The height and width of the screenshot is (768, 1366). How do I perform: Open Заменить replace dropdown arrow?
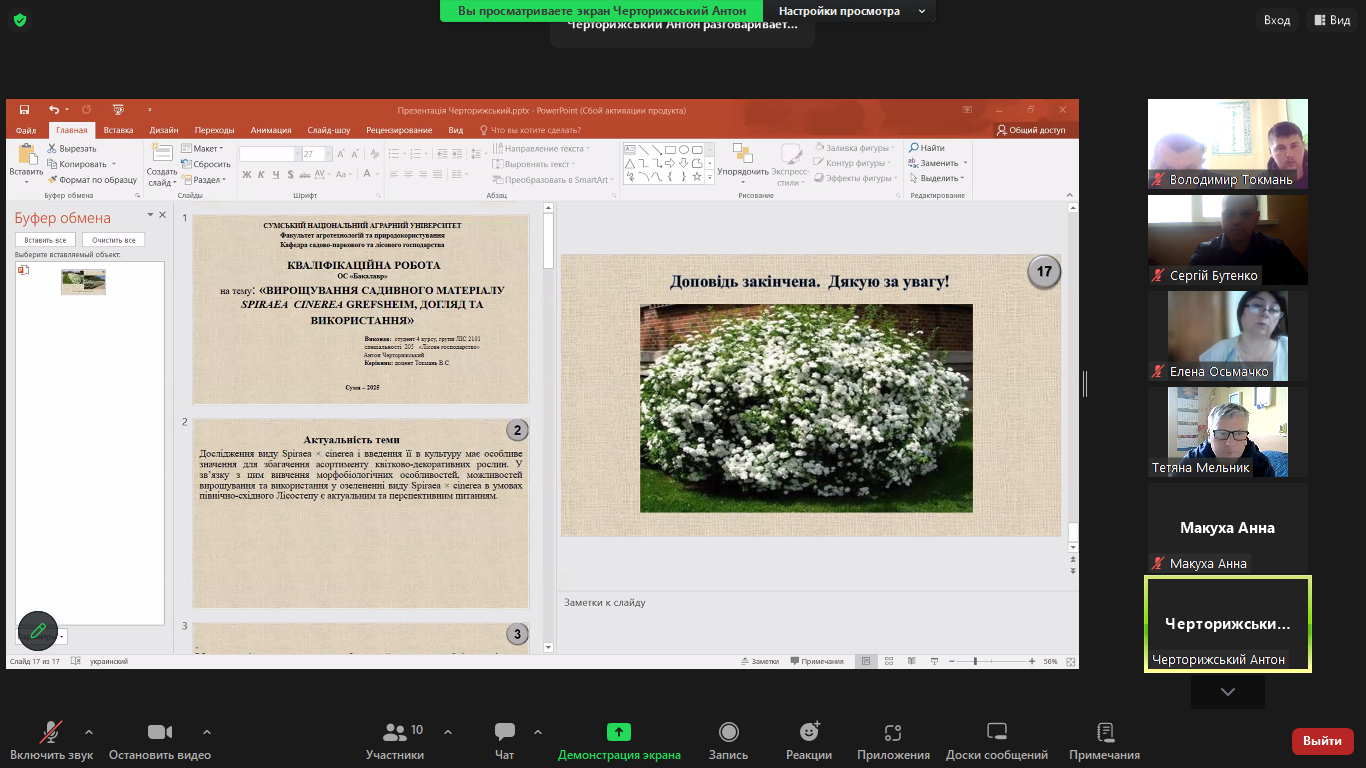pos(965,163)
